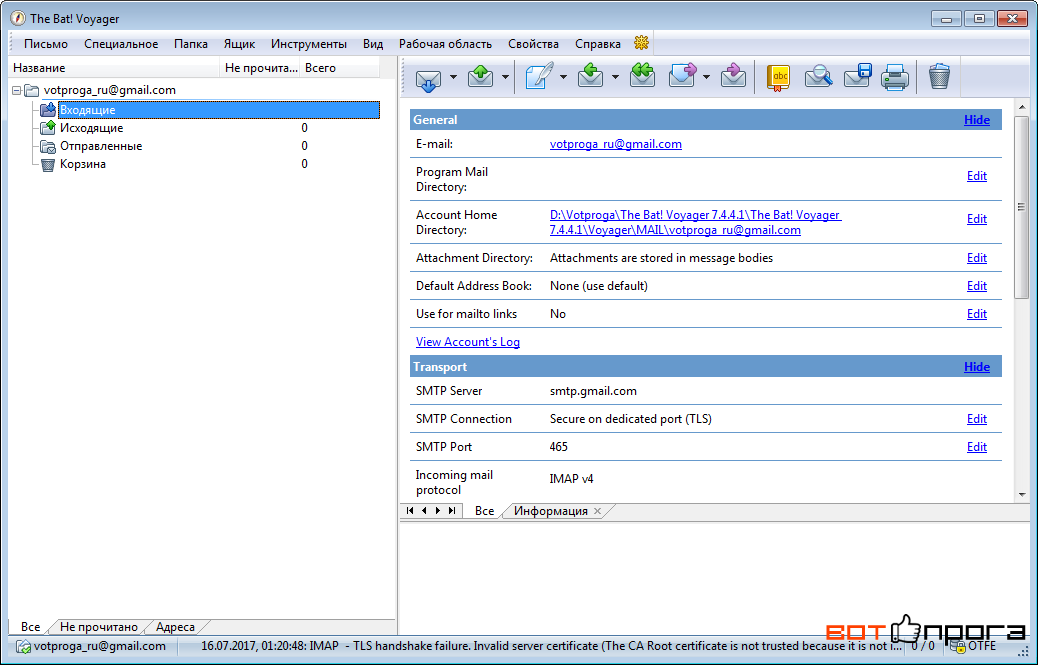Edit the SMTP Connection setting
This screenshot has height=665, width=1038.
976,419
